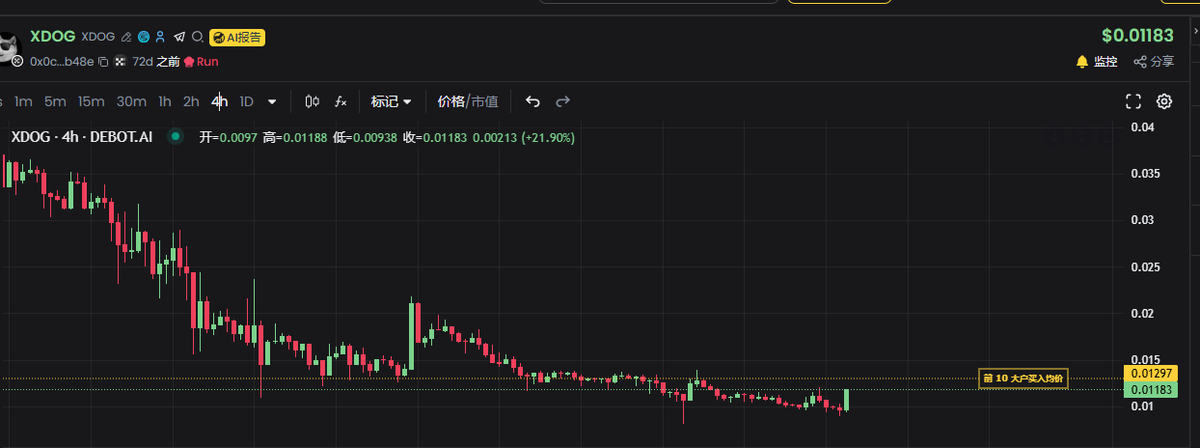1200x448 pixels.
Task: Click the search magnifier icon next to XDOG
Action: point(198,37)
